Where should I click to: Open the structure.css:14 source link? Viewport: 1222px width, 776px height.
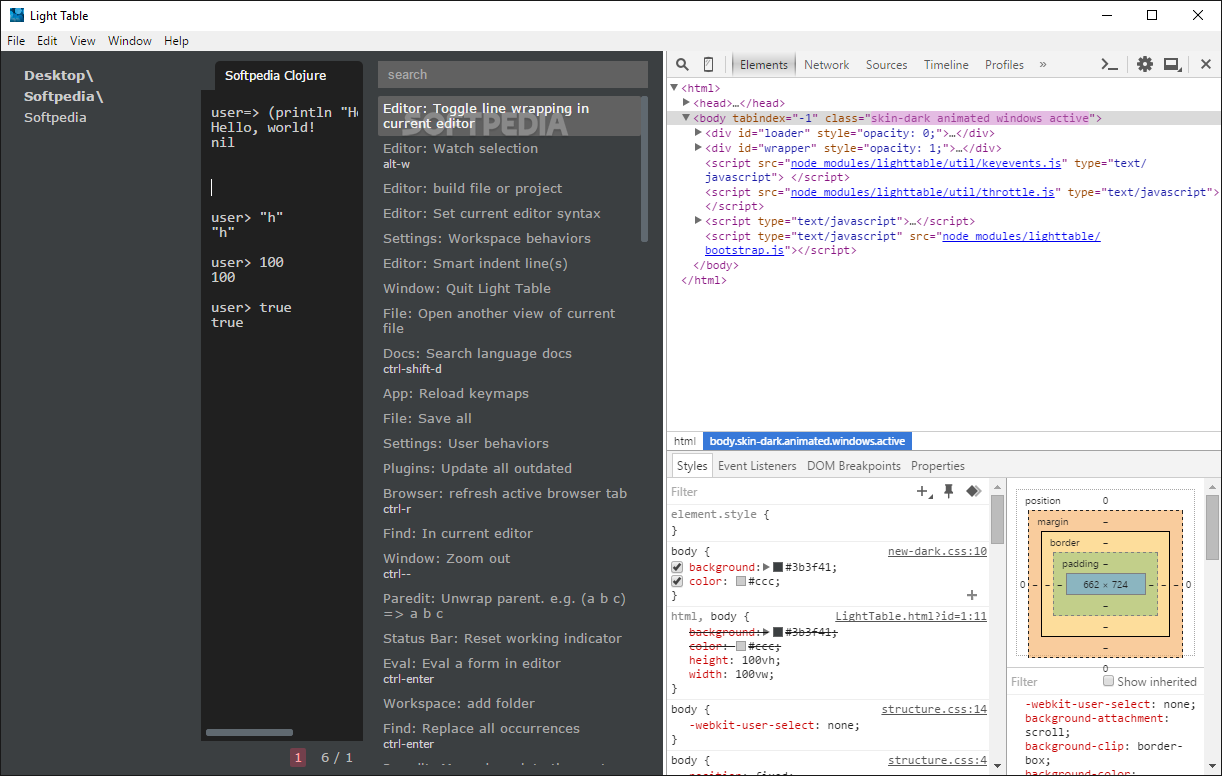(934, 709)
